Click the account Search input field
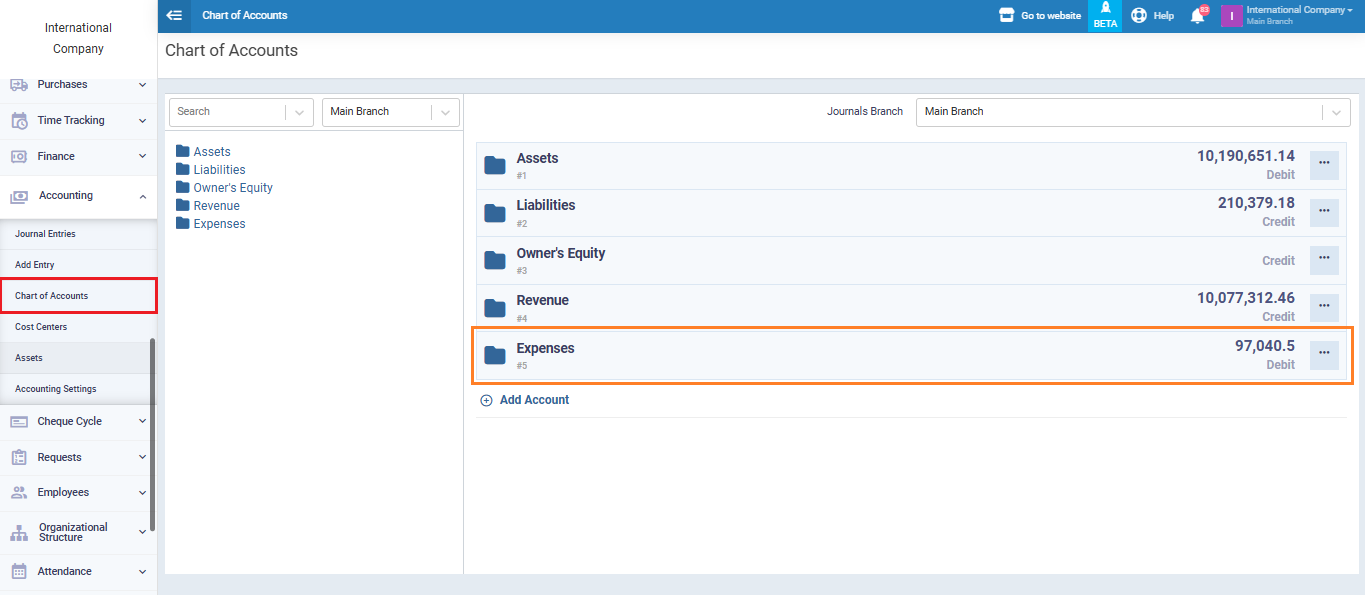The height and width of the screenshot is (595, 1365). (228, 112)
